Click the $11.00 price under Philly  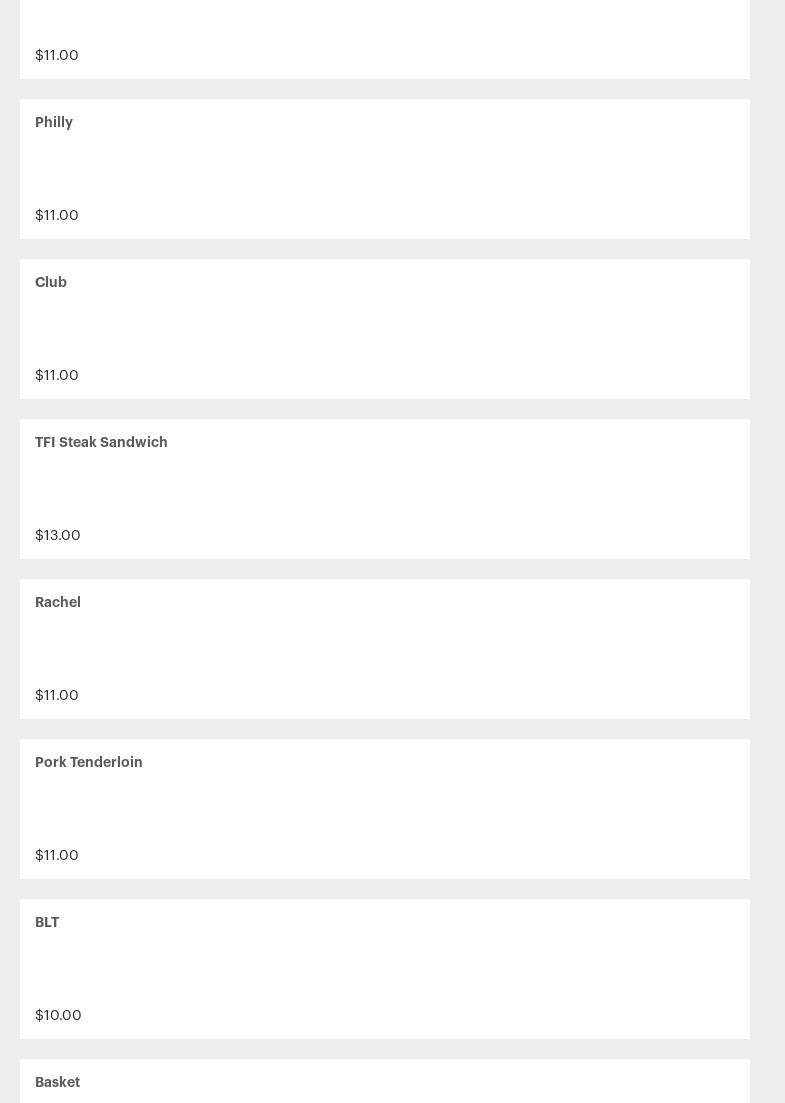click(57, 215)
